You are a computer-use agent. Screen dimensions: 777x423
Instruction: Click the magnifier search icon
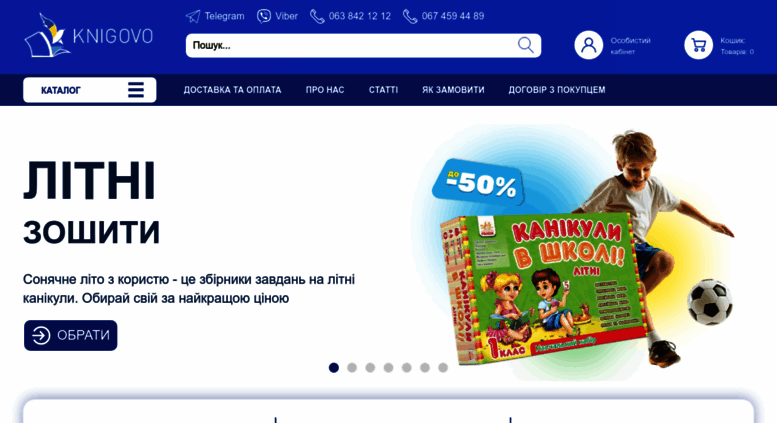[x=526, y=45]
